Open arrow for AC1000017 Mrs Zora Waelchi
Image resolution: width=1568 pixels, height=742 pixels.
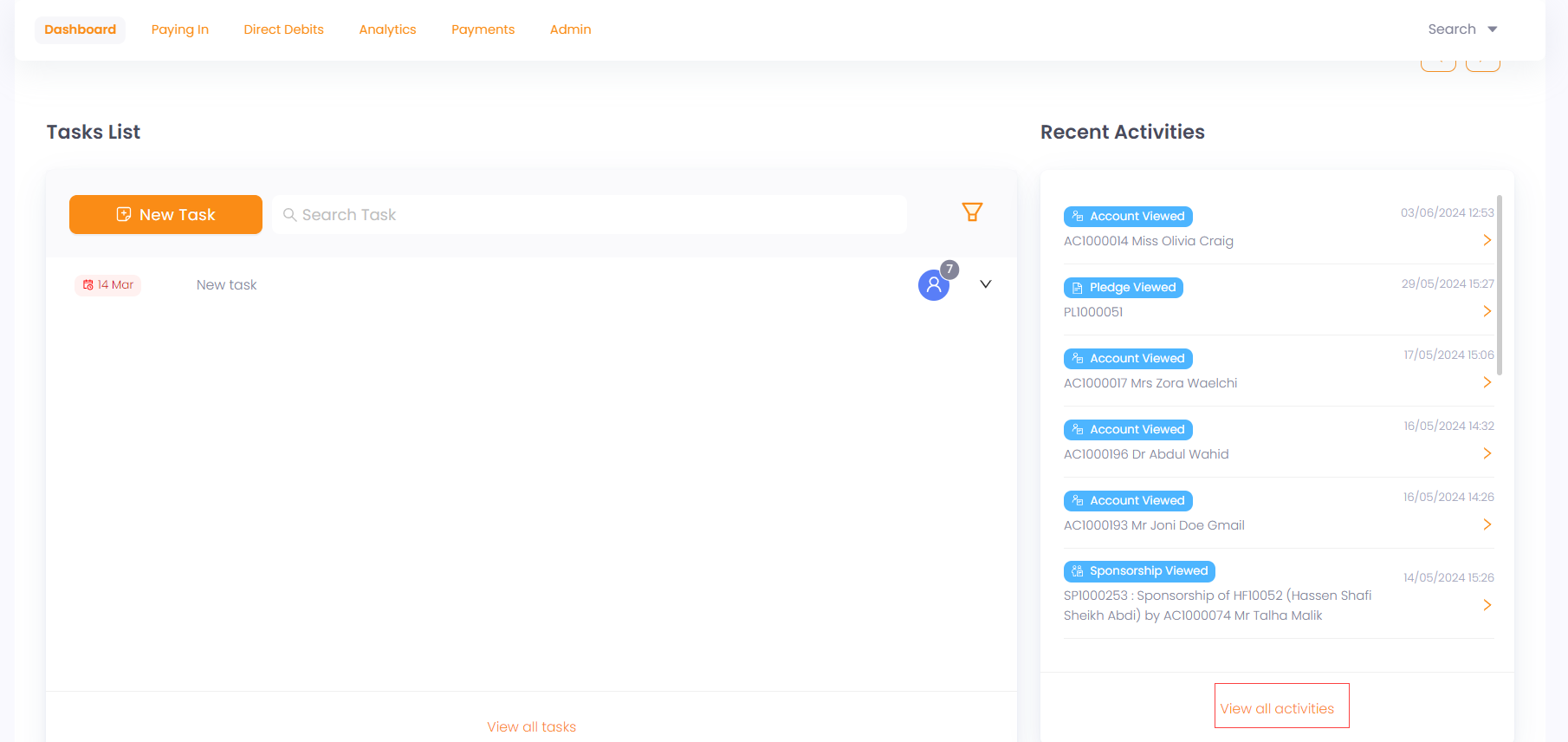click(x=1487, y=382)
